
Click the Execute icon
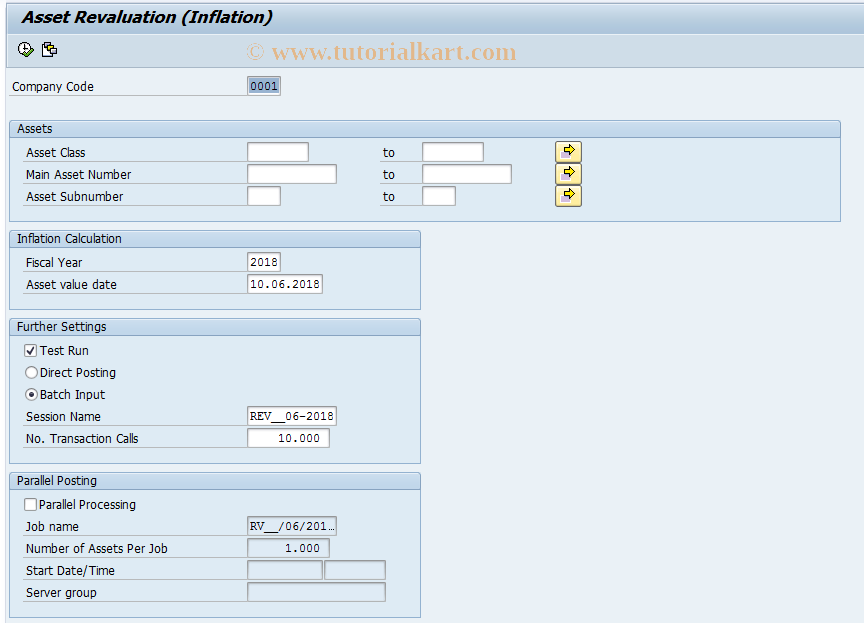click(25, 49)
